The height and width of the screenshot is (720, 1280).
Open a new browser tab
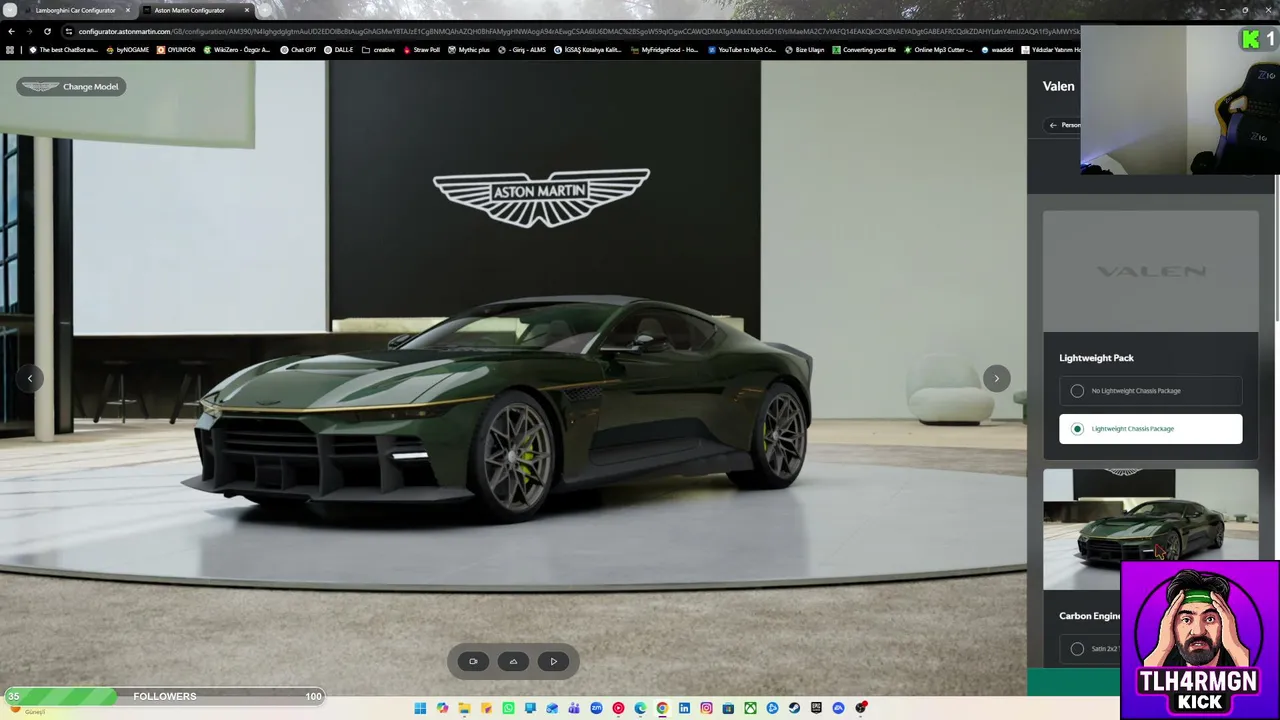(x=264, y=10)
